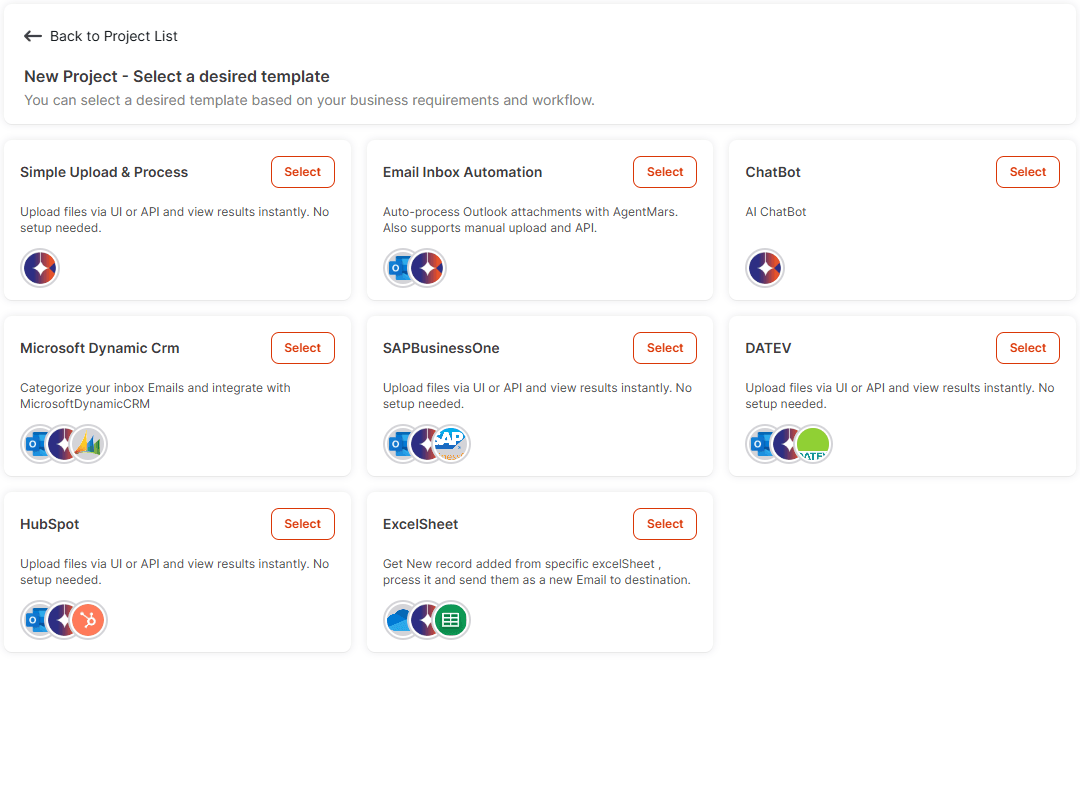Click the SAP logo icon
This screenshot has width=1080, height=799.
point(451,444)
